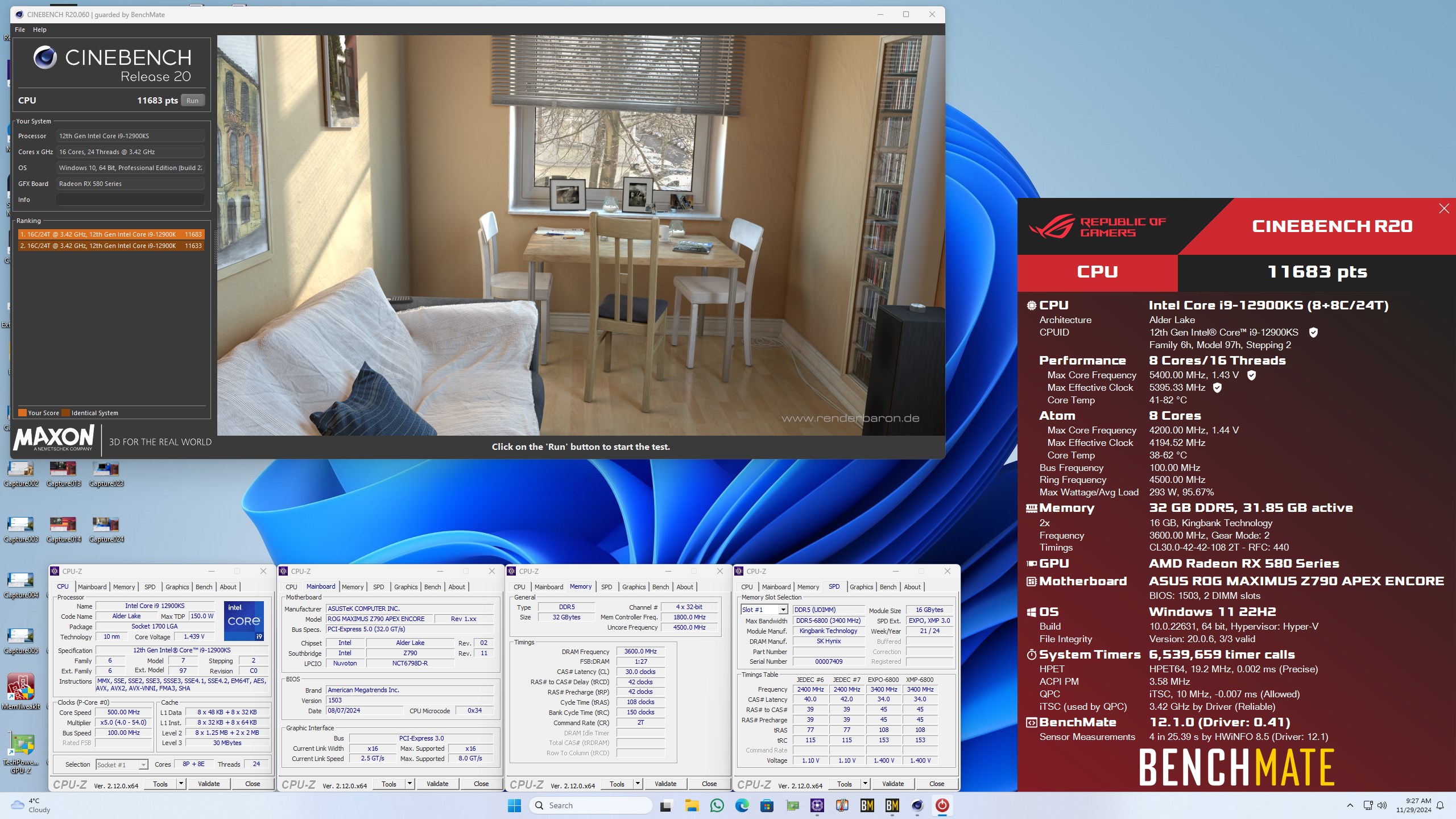The height and width of the screenshot is (819, 1456).
Task: Expand Tools arrow in CPU-Z Memory Slot window
Action: pos(865,784)
